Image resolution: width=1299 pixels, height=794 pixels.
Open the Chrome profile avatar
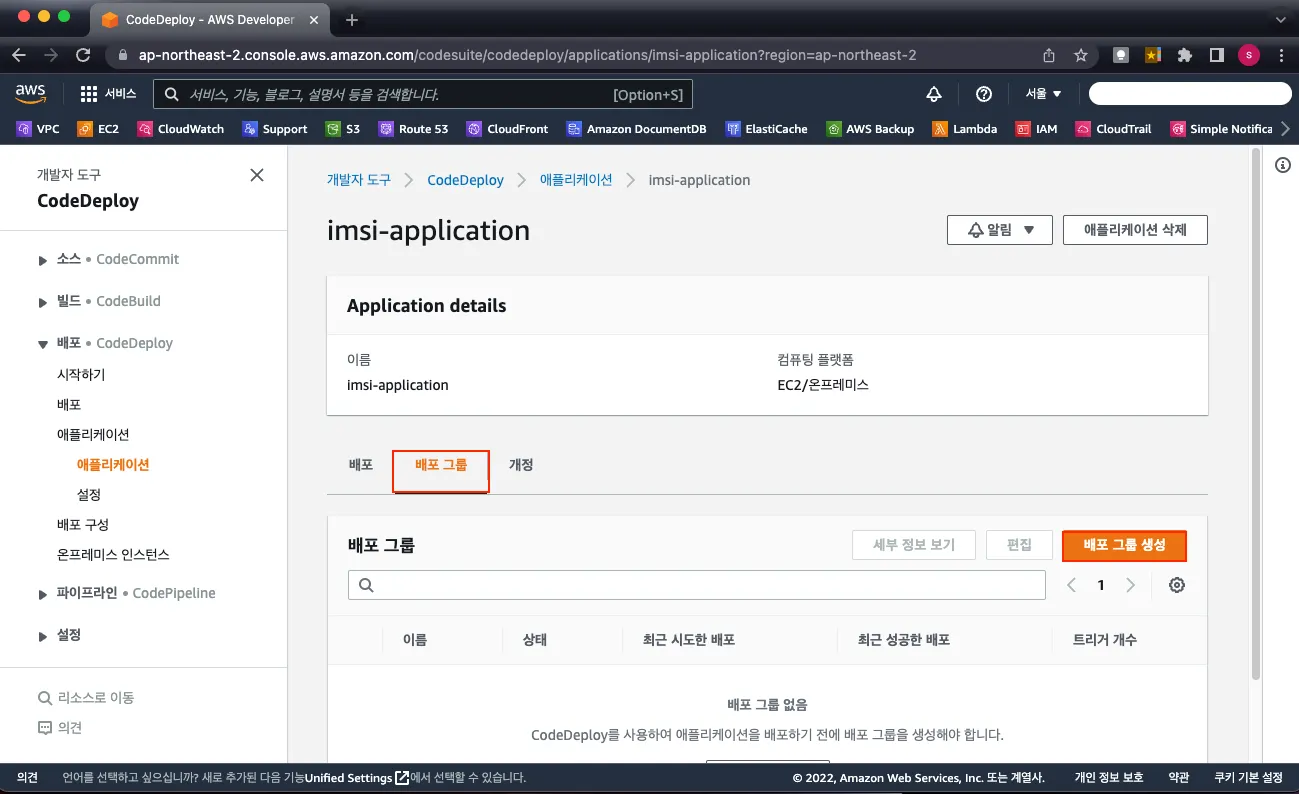coord(1249,55)
